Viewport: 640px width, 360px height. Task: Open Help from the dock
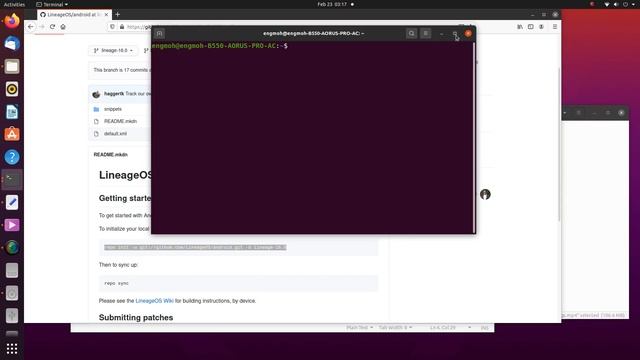pos(12,157)
